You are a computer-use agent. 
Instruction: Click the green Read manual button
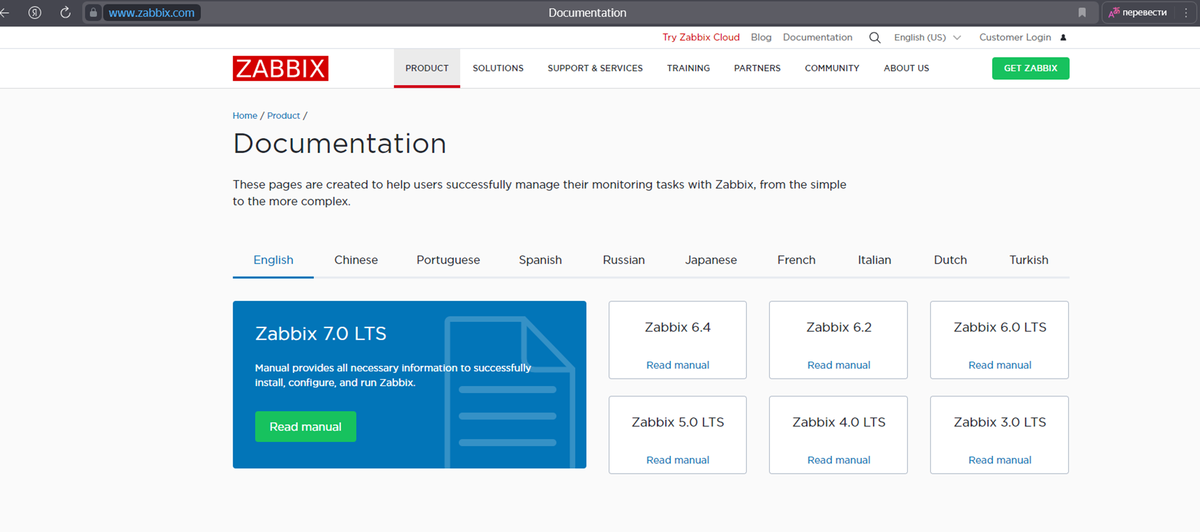(x=305, y=427)
